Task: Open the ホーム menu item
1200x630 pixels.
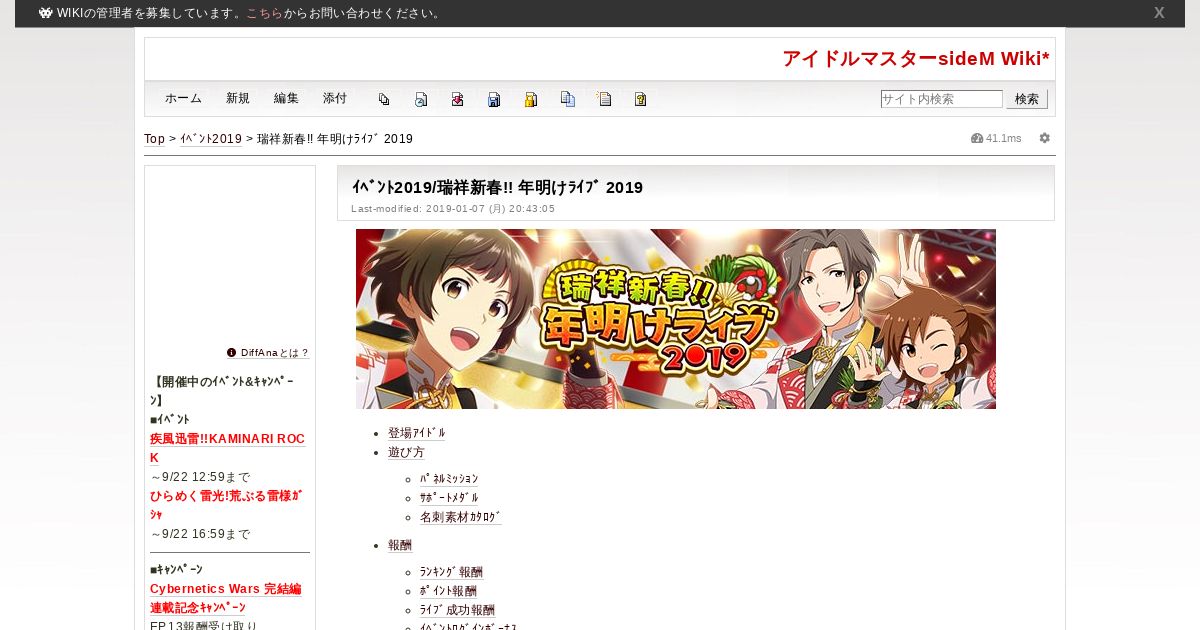Action: point(183,98)
